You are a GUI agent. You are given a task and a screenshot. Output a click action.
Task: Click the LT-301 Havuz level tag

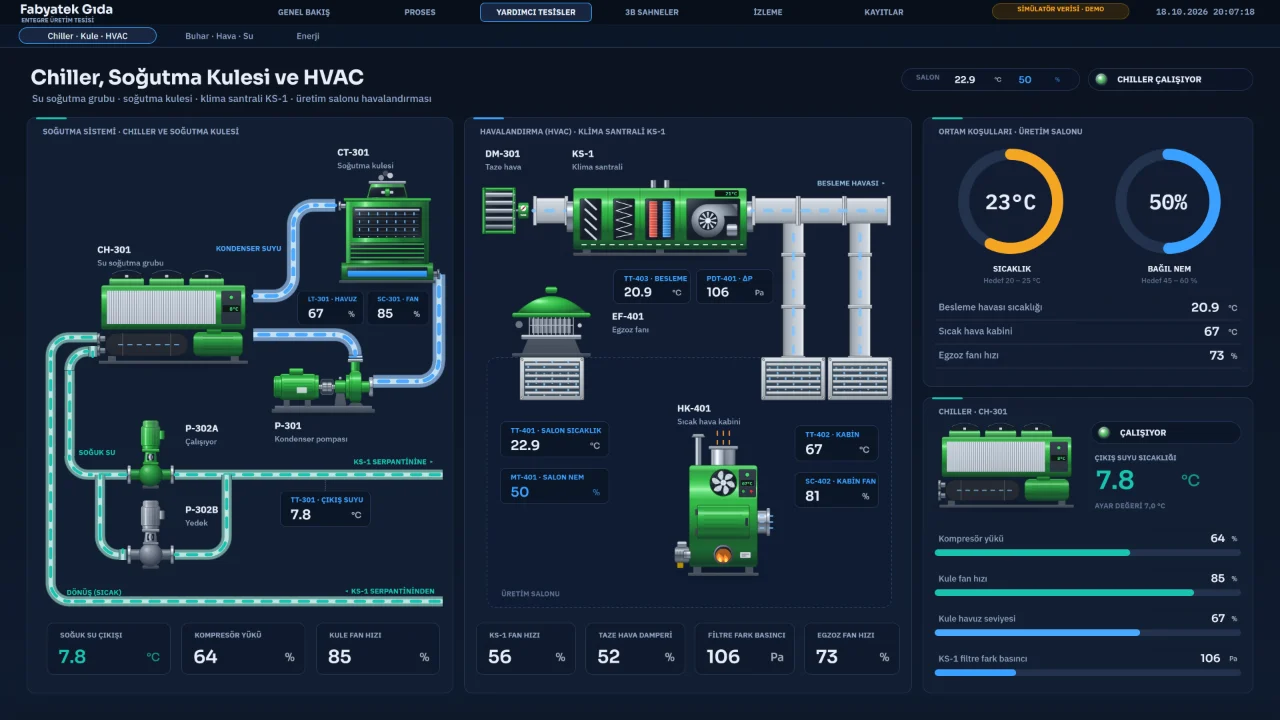(x=330, y=308)
